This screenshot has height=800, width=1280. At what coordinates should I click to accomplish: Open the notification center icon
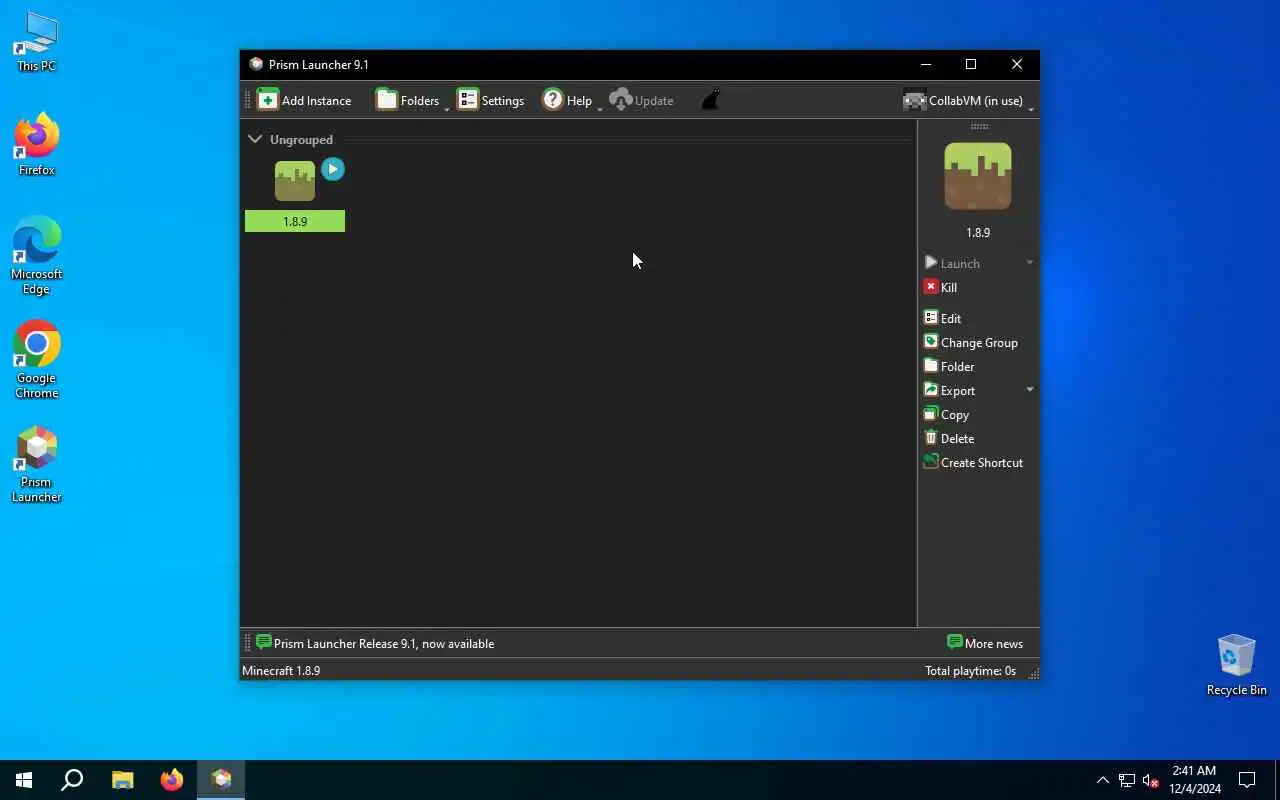[1247, 780]
